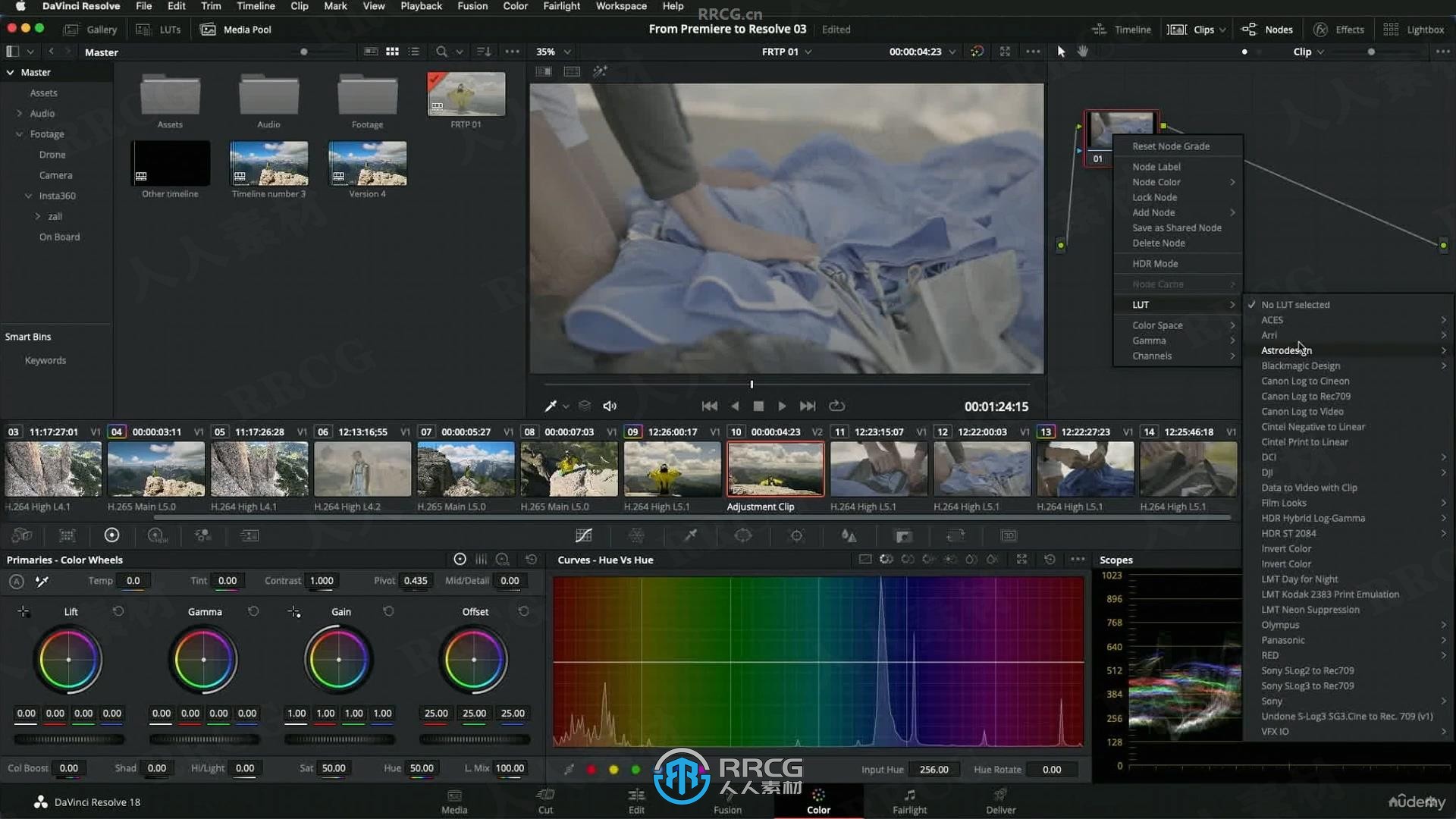Open the Tracker palette
The width and height of the screenshot is (1456, 819).
[x=796, y=535]
